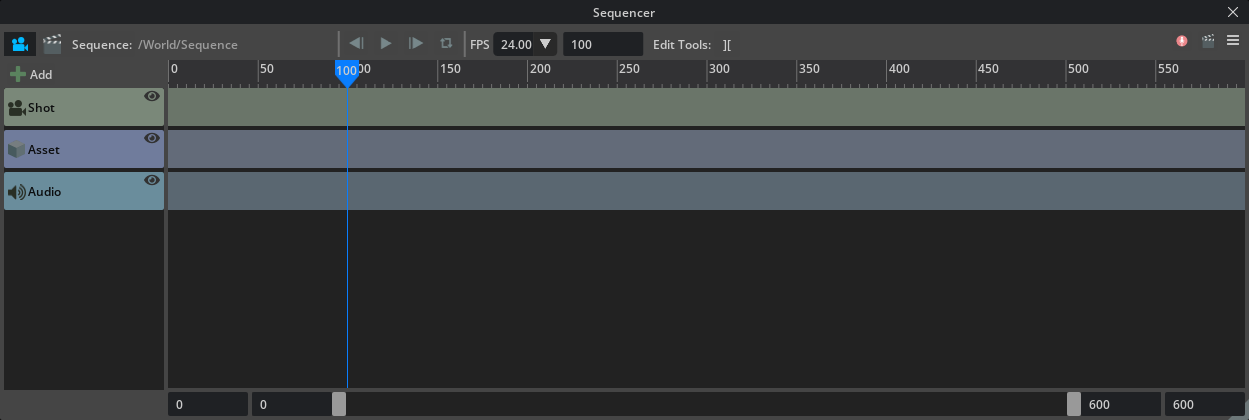The width and height of the screenshot is (1249, 420).
Task: Toggle loop playback
Action: click(x=446, y=43)
